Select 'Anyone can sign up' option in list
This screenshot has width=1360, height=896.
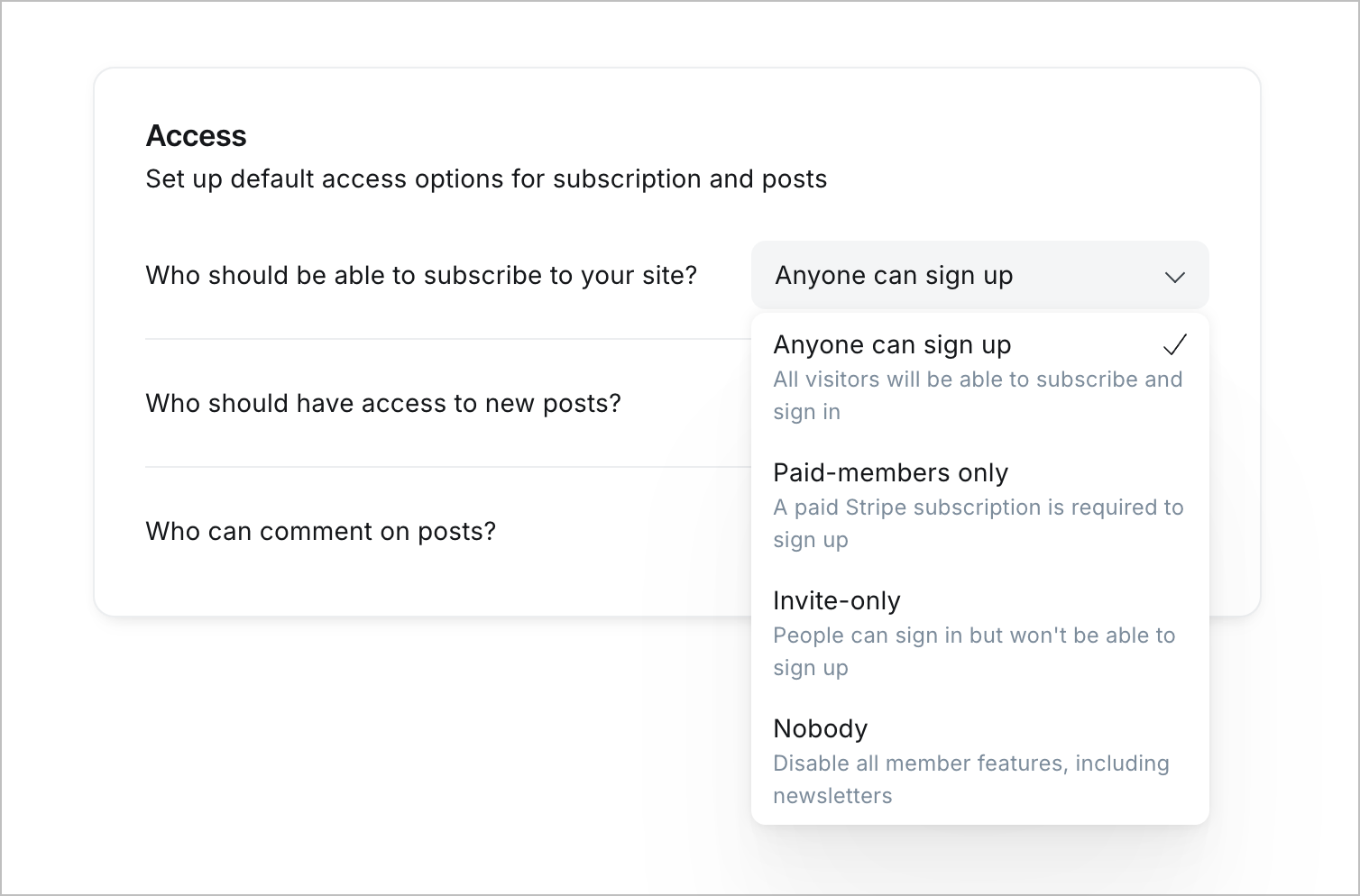(892, 345)
